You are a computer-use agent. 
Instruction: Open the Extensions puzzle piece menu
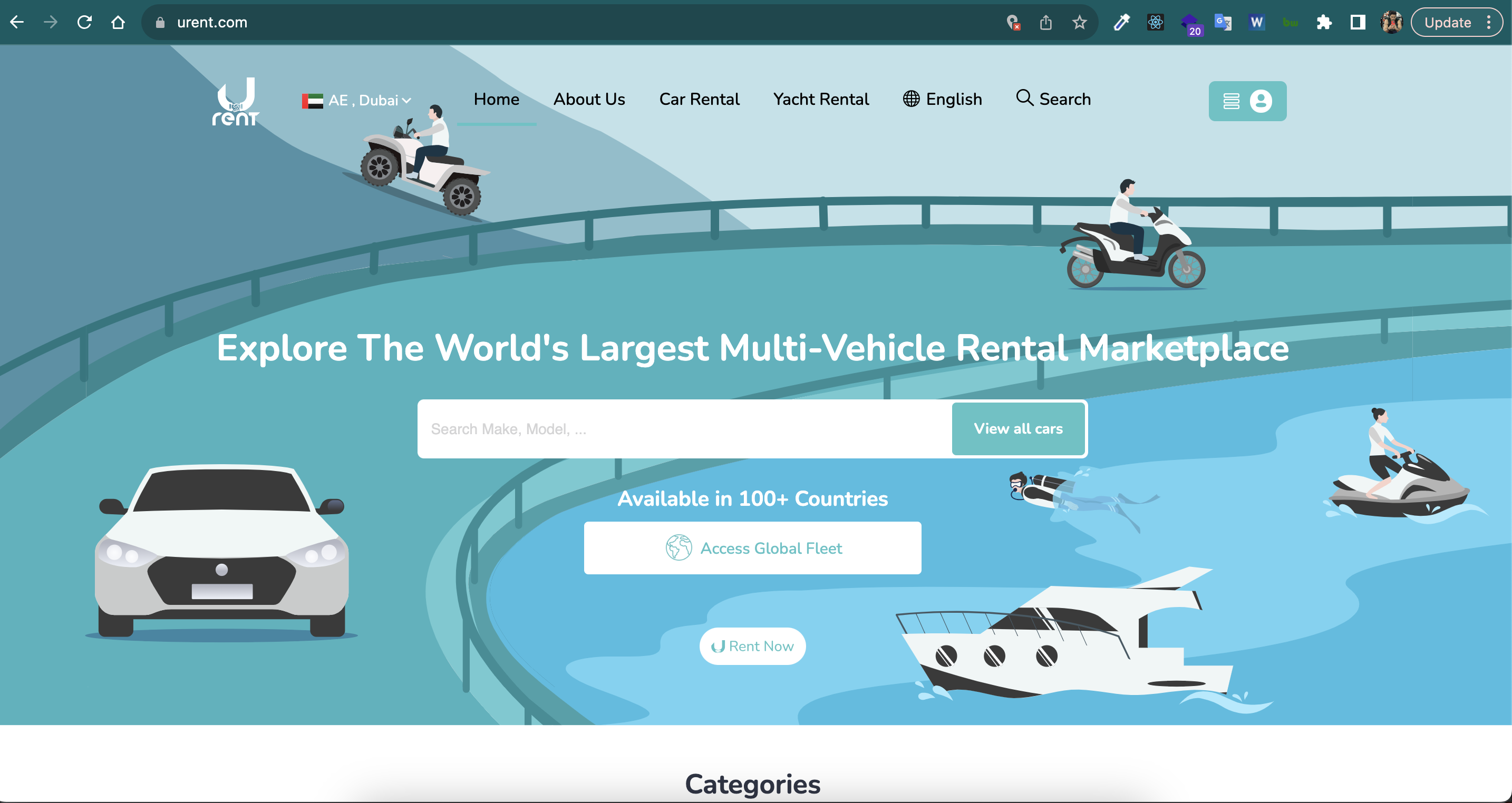point(1324,22)
